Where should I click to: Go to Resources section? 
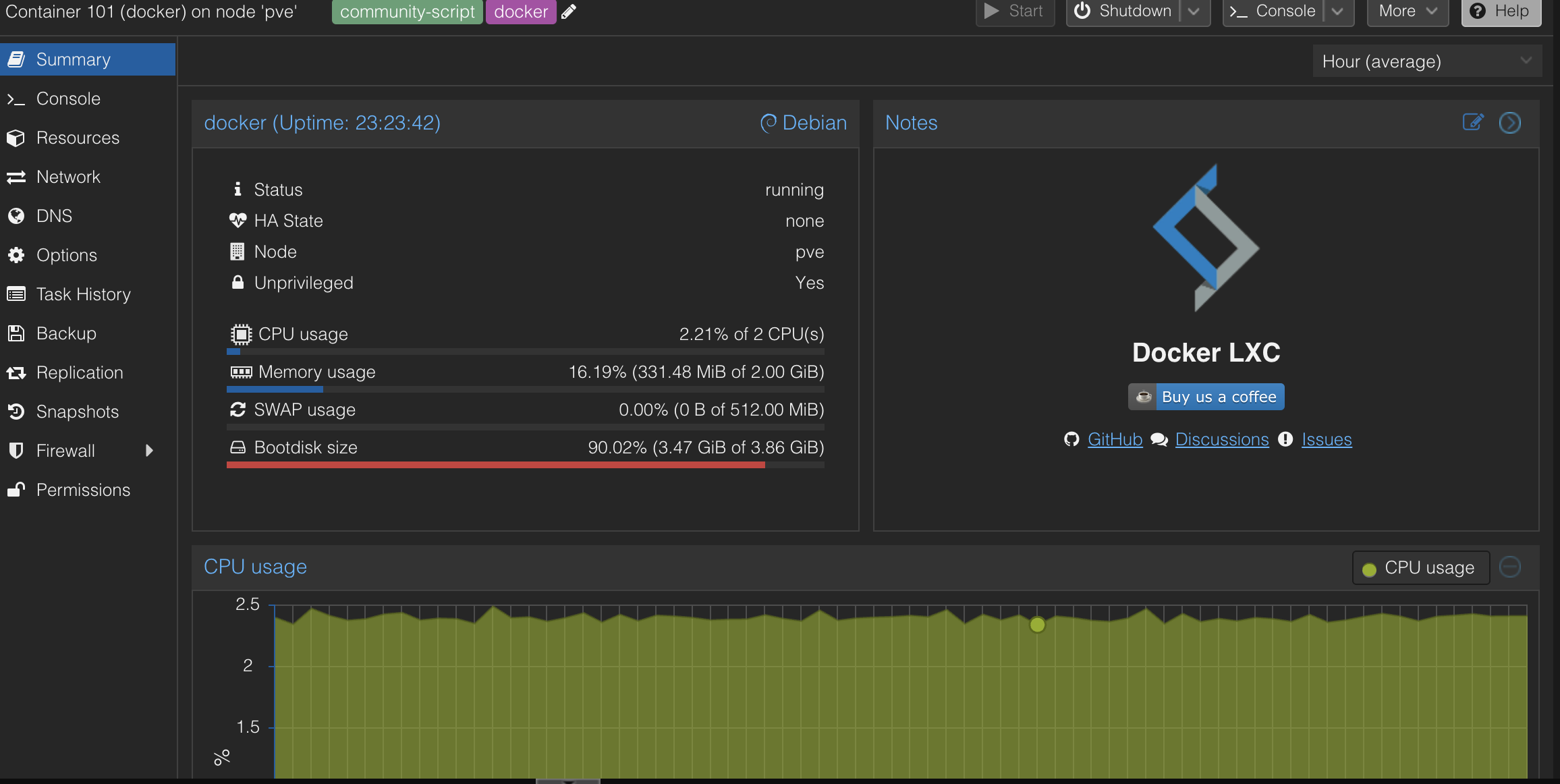coord(88,138)
